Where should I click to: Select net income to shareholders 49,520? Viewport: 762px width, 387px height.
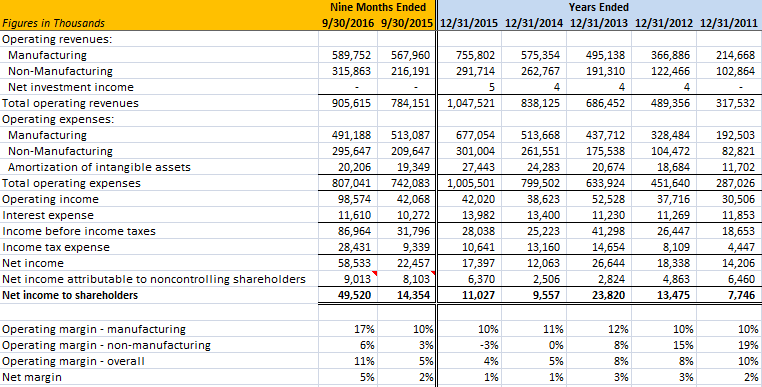355,295
